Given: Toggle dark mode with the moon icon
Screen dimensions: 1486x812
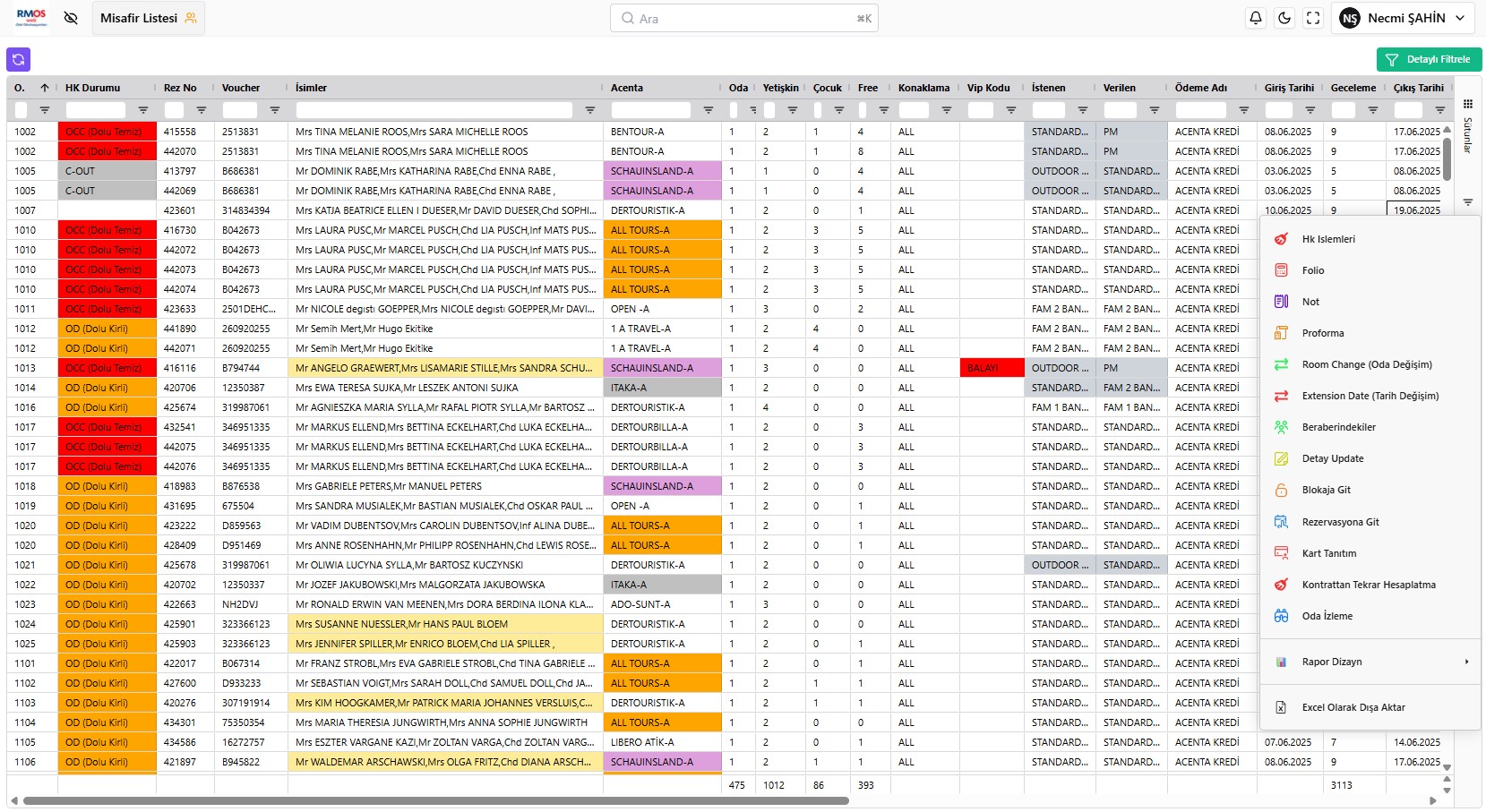Looking at the screenshot, I should coord(1284,18).
